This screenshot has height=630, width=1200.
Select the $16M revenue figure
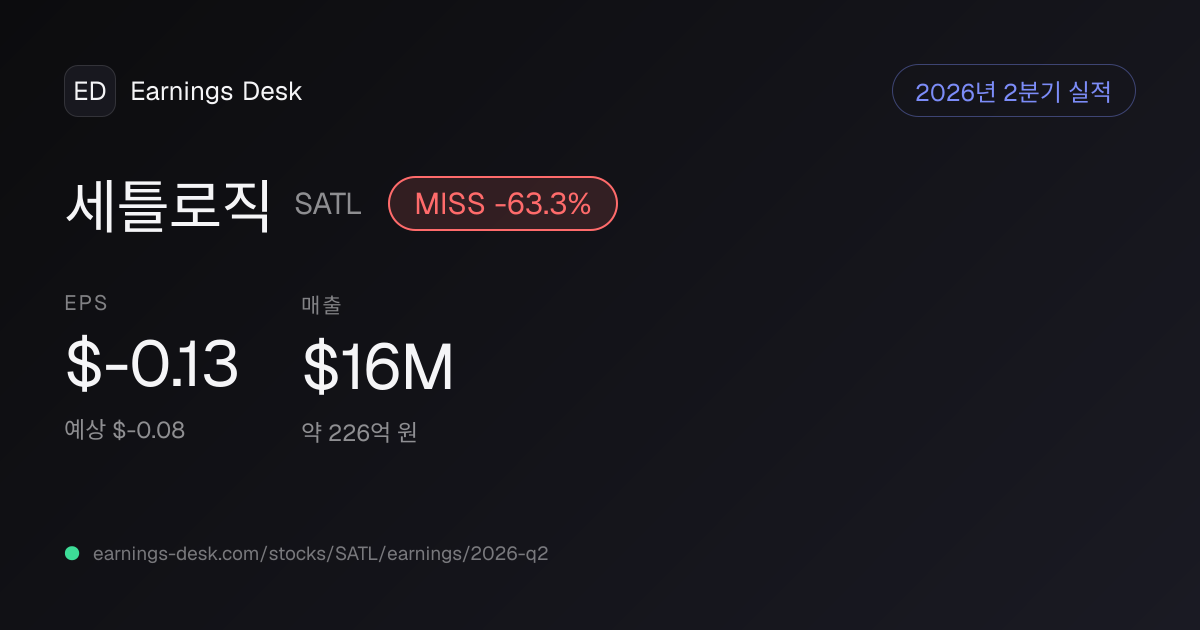click(x=378, y=366)
